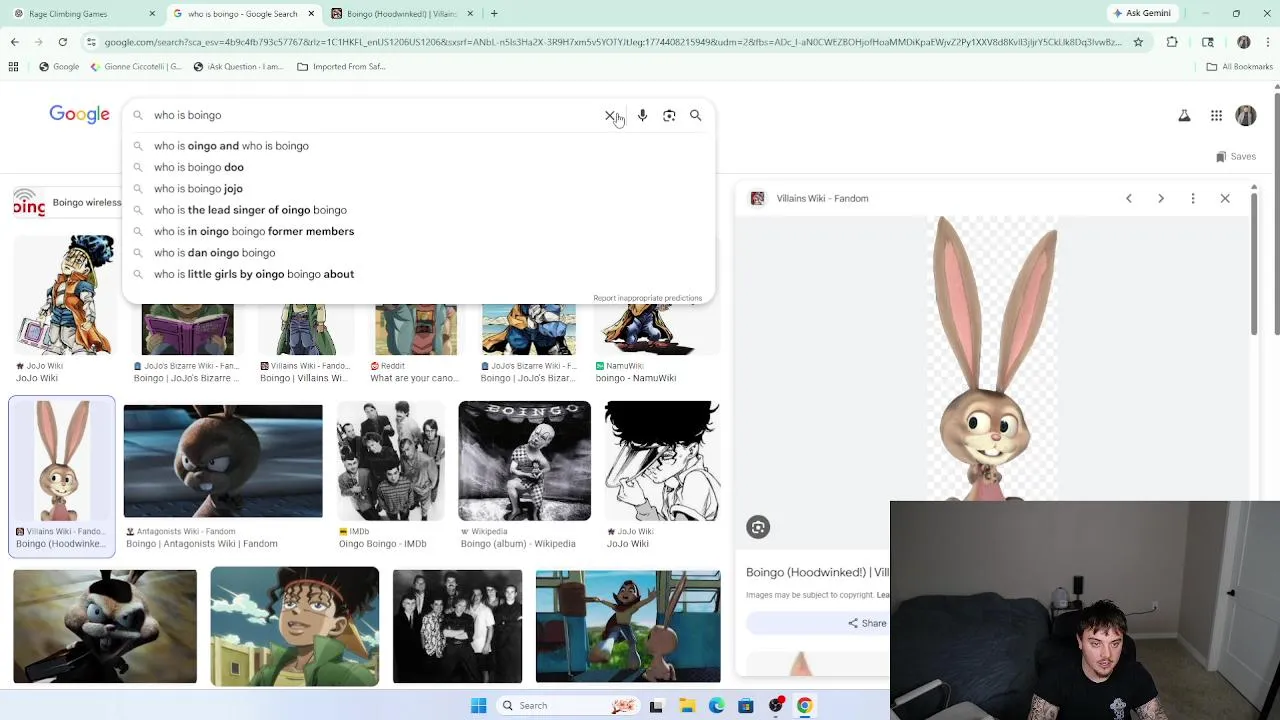Open the Gionne Ciccotelli bookmark

point(136,67)
